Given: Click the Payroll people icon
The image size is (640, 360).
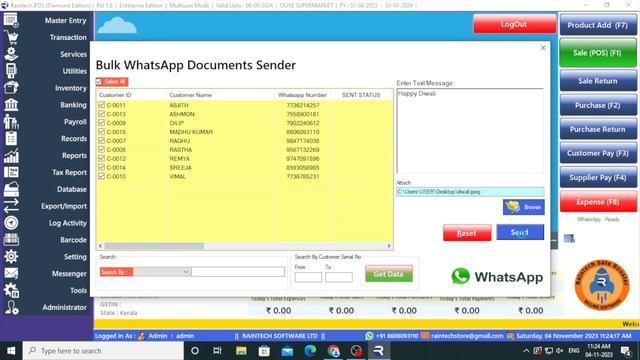Looking at the screenshot, I should click(x=11, y=122).
